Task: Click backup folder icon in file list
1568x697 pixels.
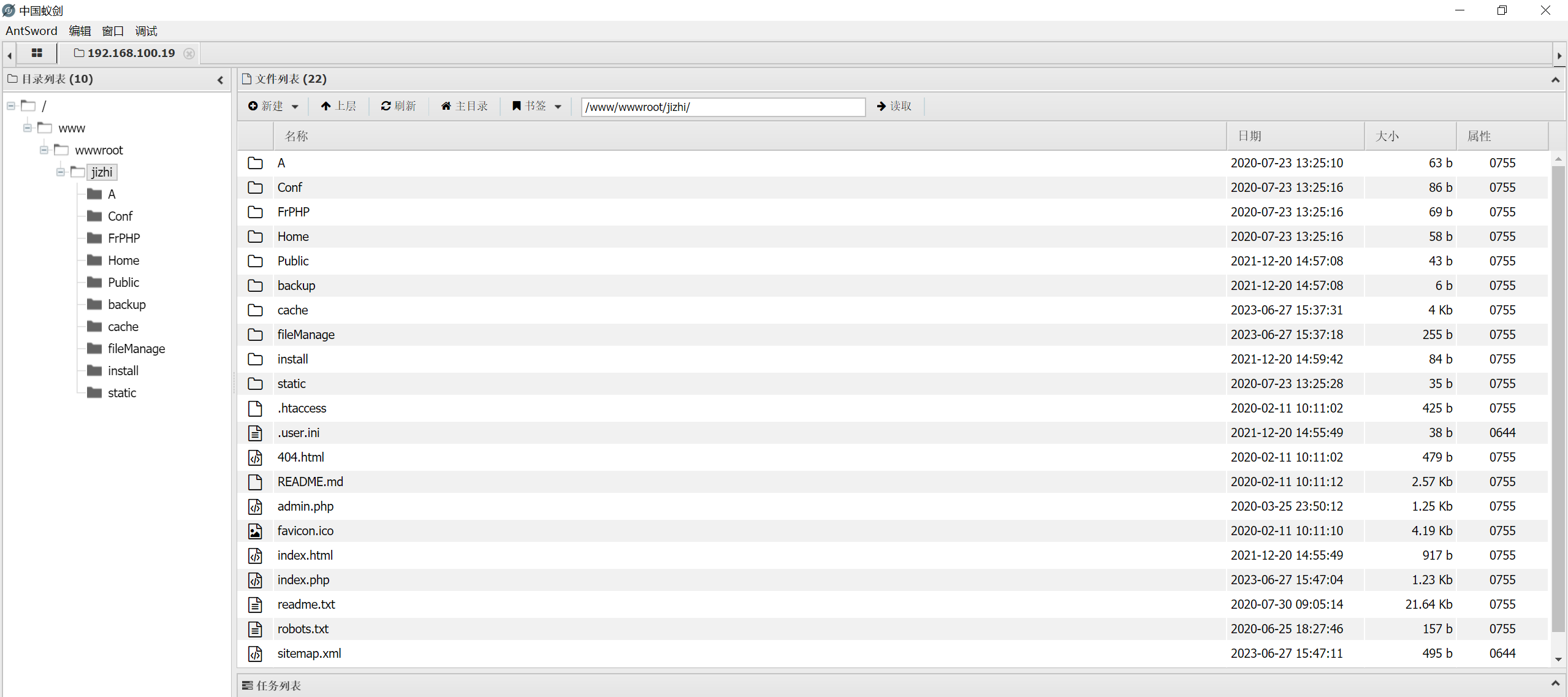Action: click(x=255, y=286)
